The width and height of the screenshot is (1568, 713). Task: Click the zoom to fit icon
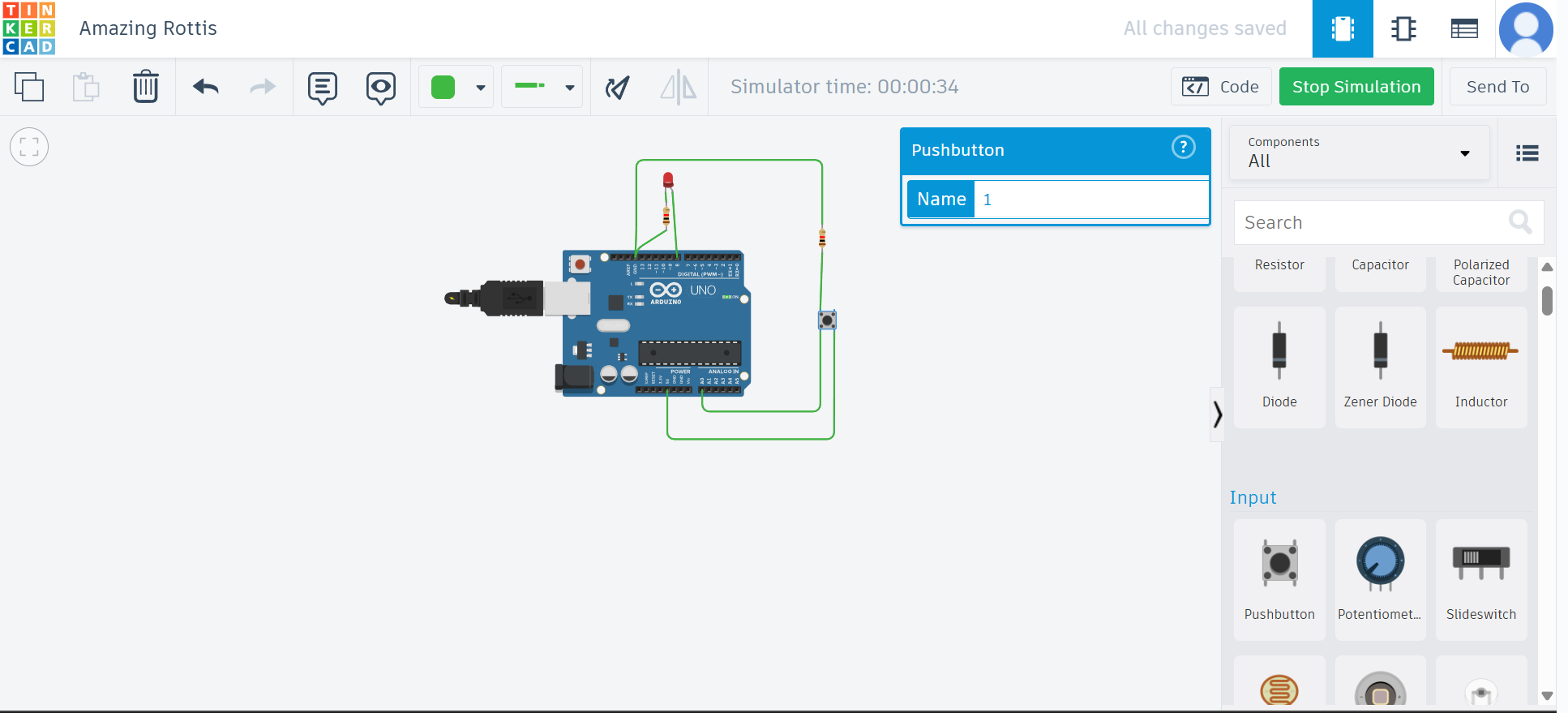[29, 147]
